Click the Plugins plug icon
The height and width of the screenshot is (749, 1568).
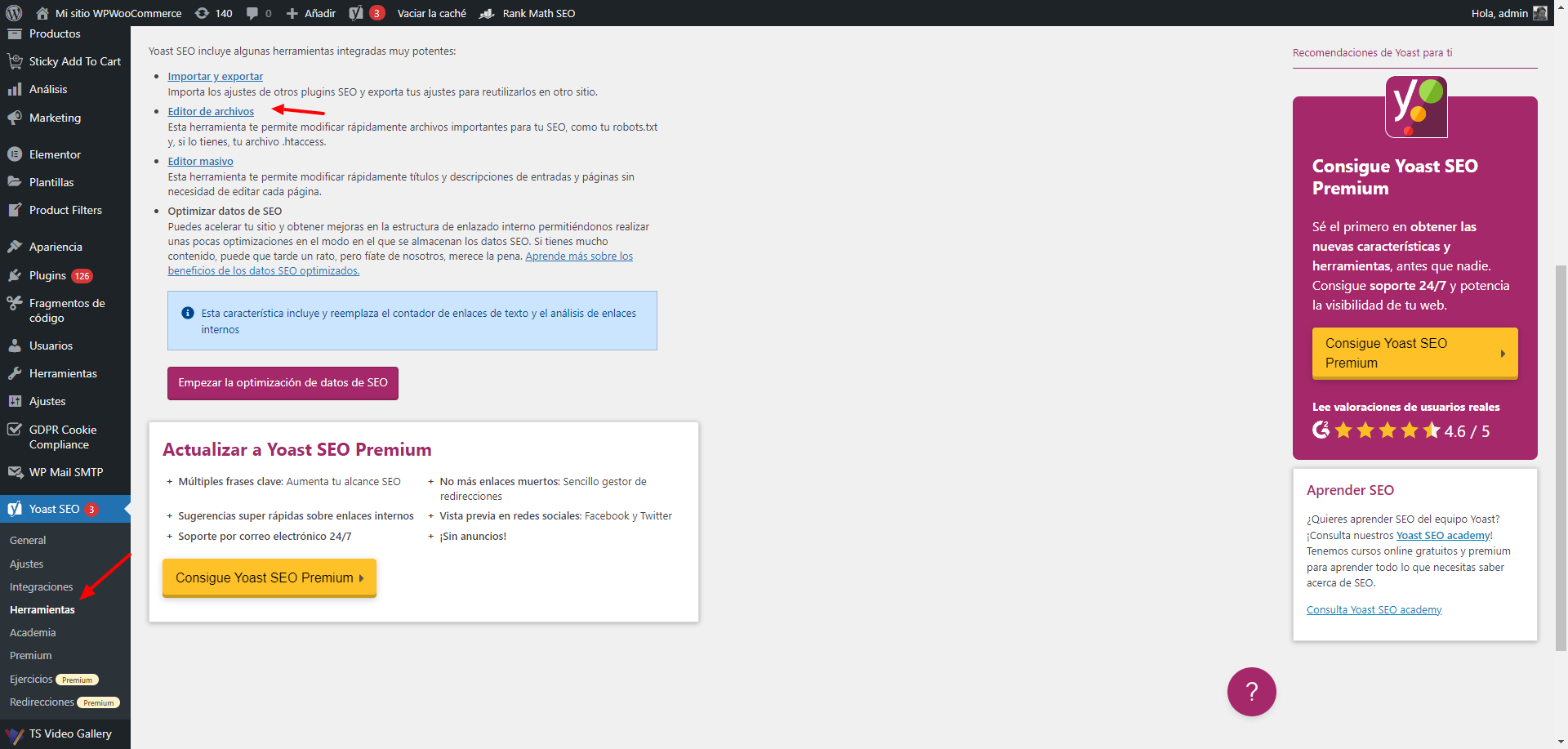(15, 275)
